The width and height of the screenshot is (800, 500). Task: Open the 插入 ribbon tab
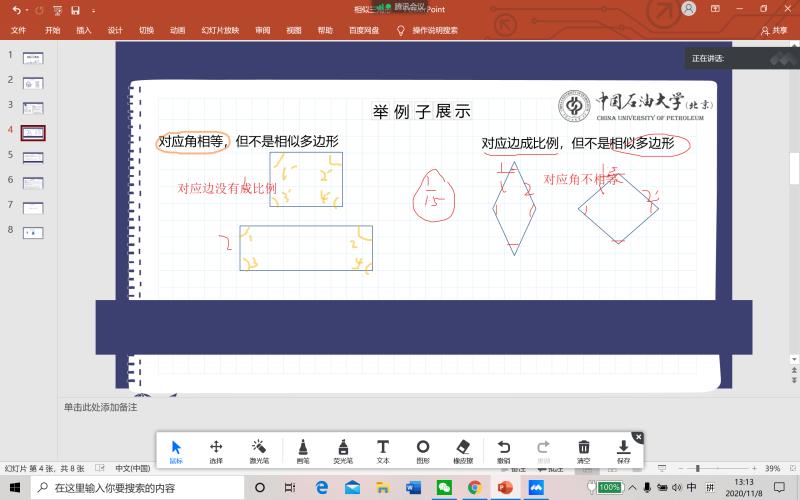(84, 30)
